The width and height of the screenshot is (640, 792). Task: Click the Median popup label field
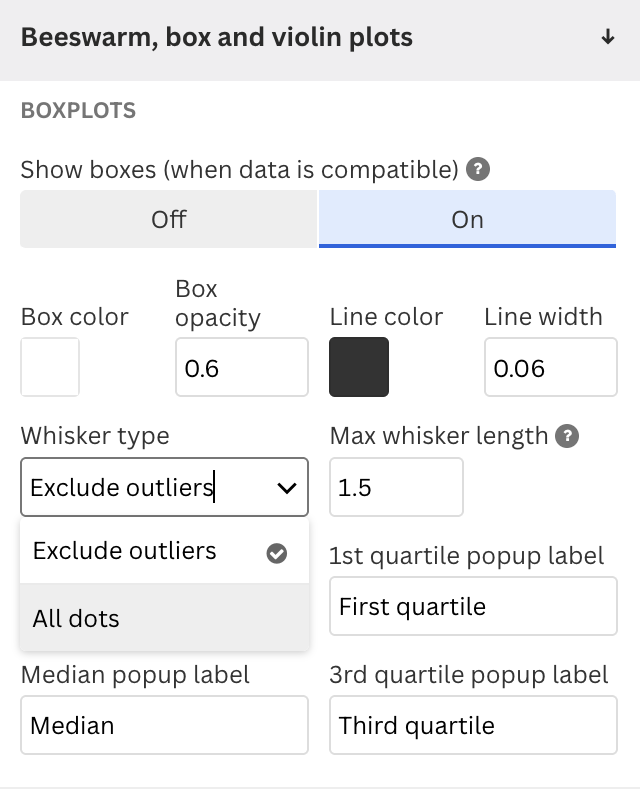pyautogui.click(x=164, y=725)
